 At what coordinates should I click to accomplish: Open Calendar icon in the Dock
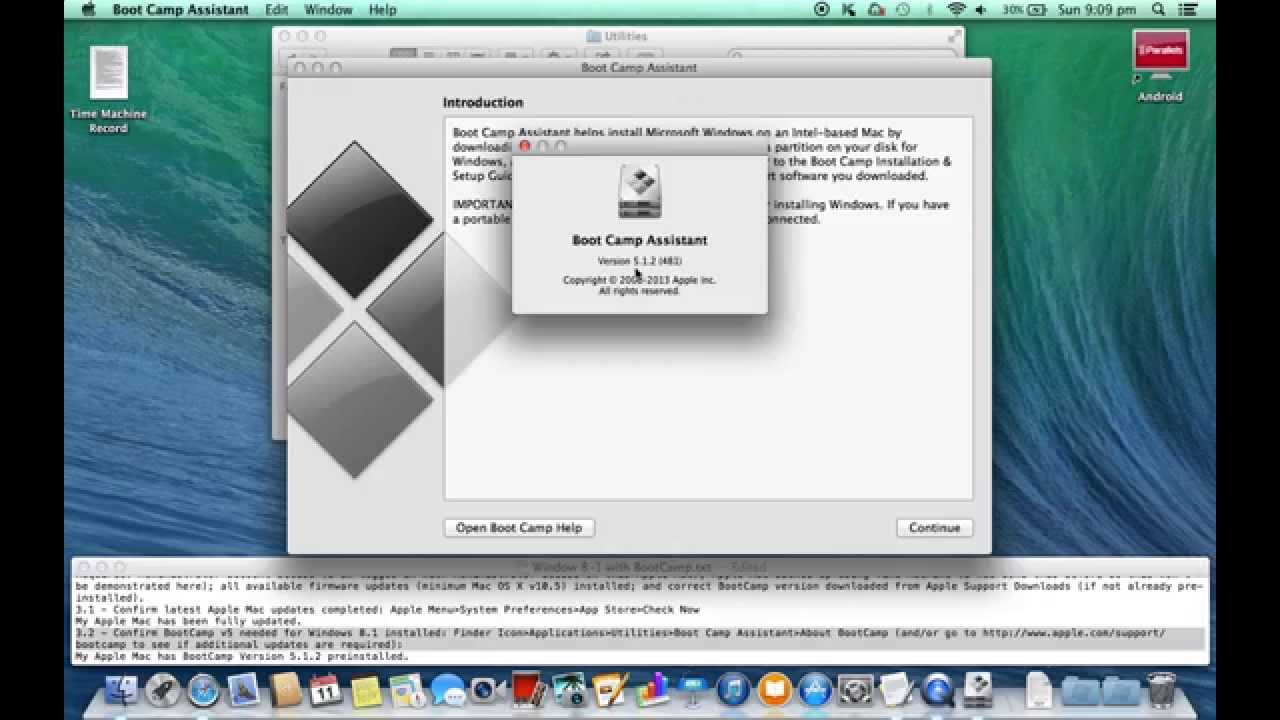tap(326, 692)
